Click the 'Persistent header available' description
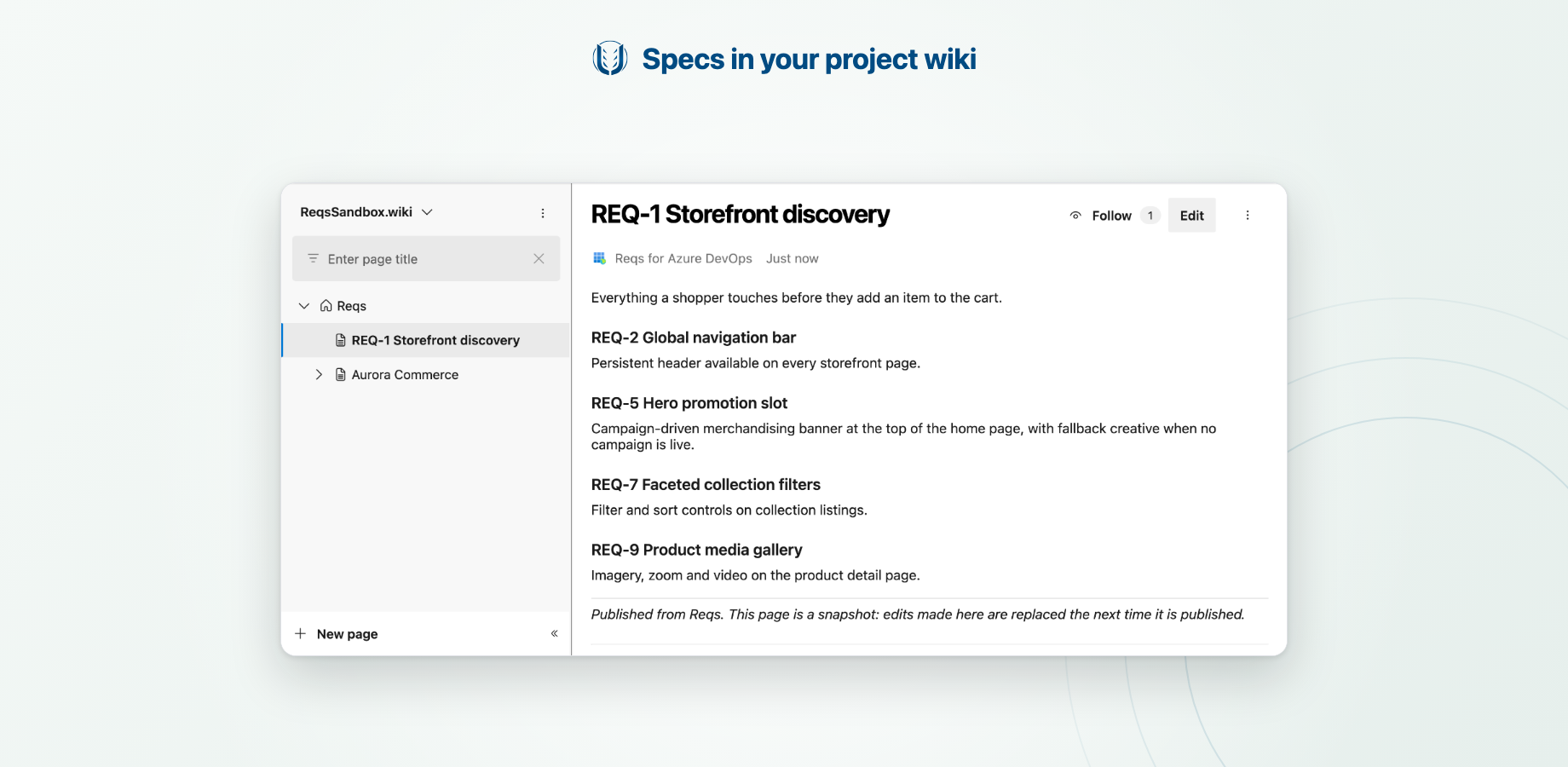Image resolution: width=1568 pixels, height=767 pixels. click(756, 363)
